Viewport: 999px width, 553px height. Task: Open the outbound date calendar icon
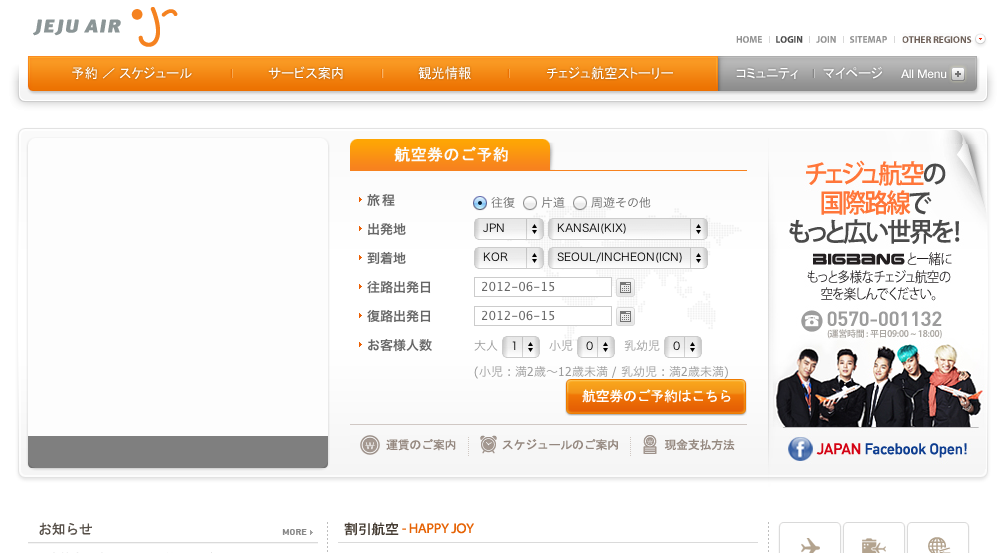[626, 287]
